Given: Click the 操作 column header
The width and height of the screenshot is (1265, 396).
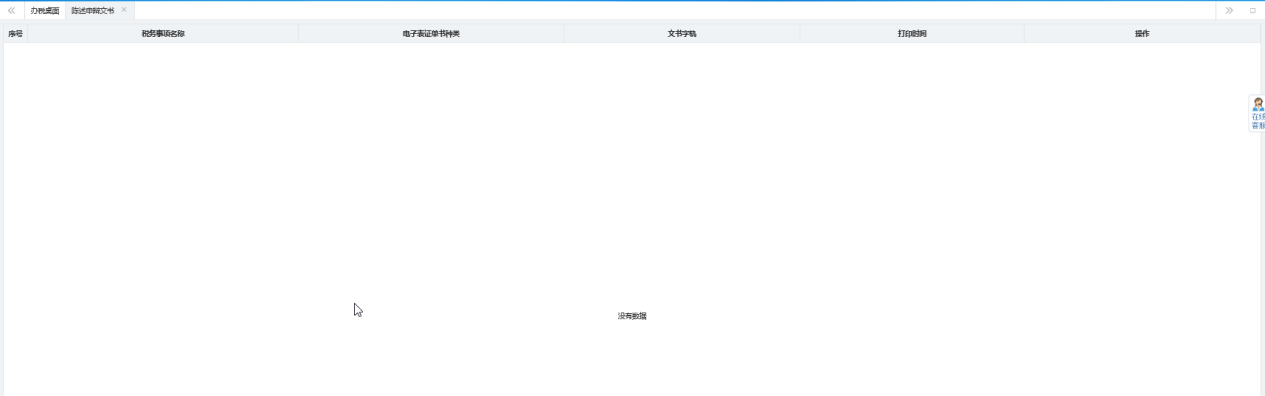Looking at the screenshot, I should pos(1142,34).
